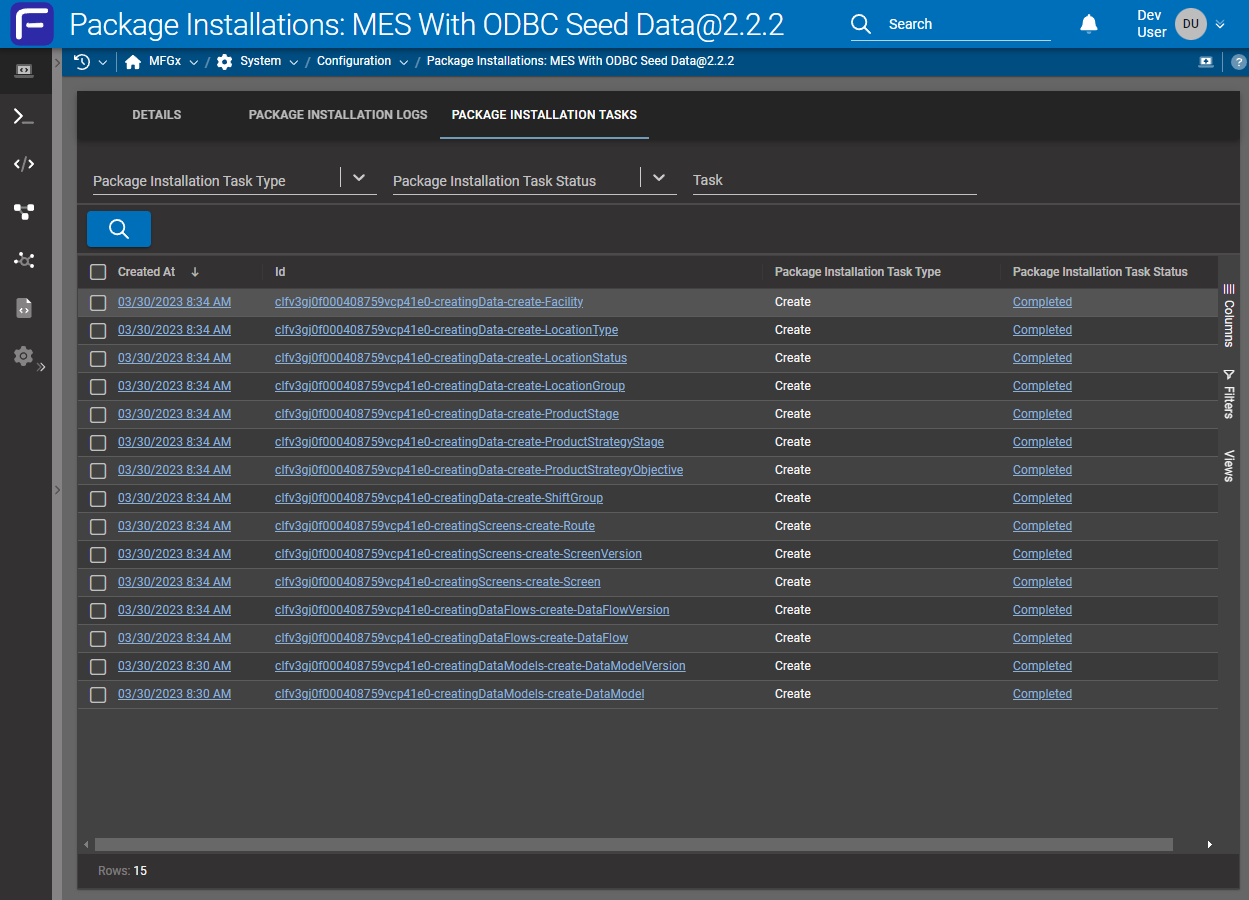Open the creatingDataFlows-create-DataFlowVersion Id link

[472, 610]
